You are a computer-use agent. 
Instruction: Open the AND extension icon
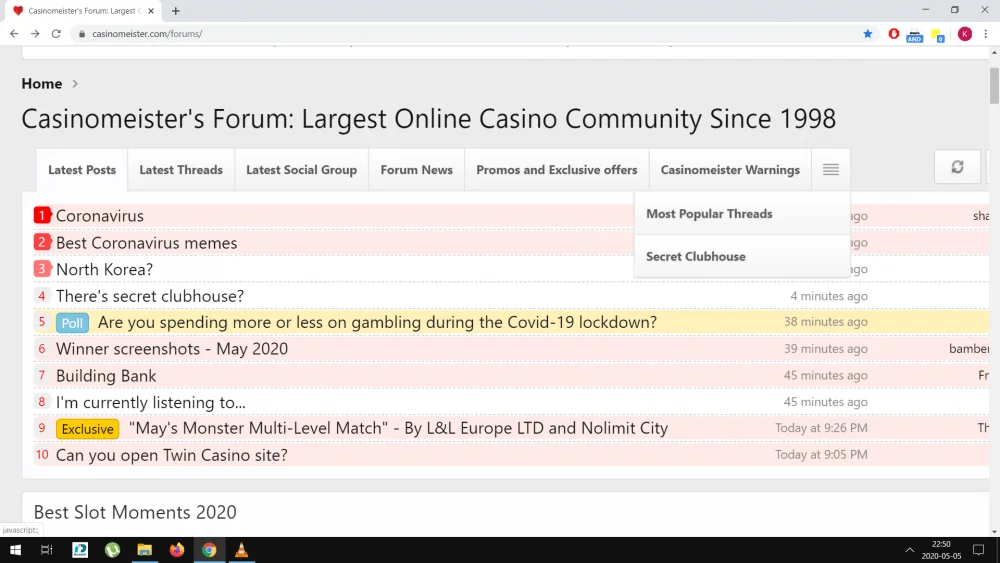(915, 35)
